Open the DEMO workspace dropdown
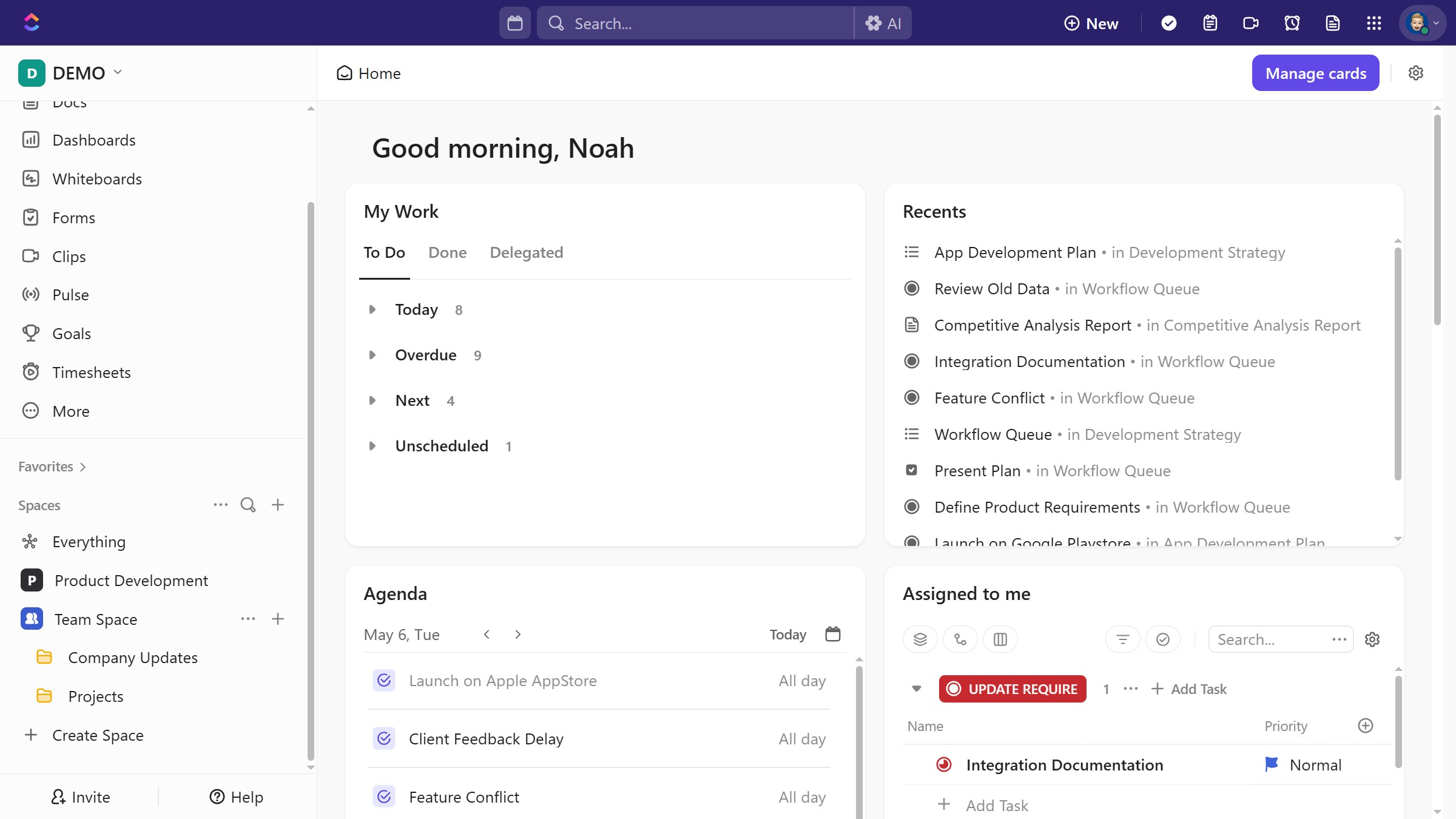 (70, 73)
